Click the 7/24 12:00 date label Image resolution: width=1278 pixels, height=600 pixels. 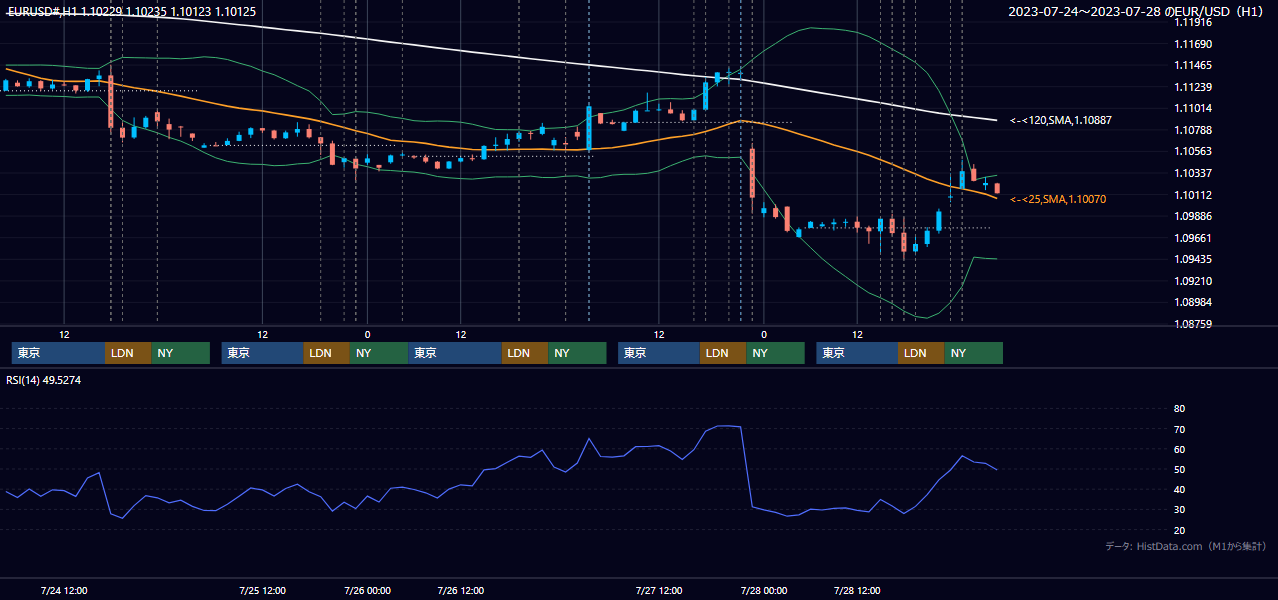[x=64, y=590]
